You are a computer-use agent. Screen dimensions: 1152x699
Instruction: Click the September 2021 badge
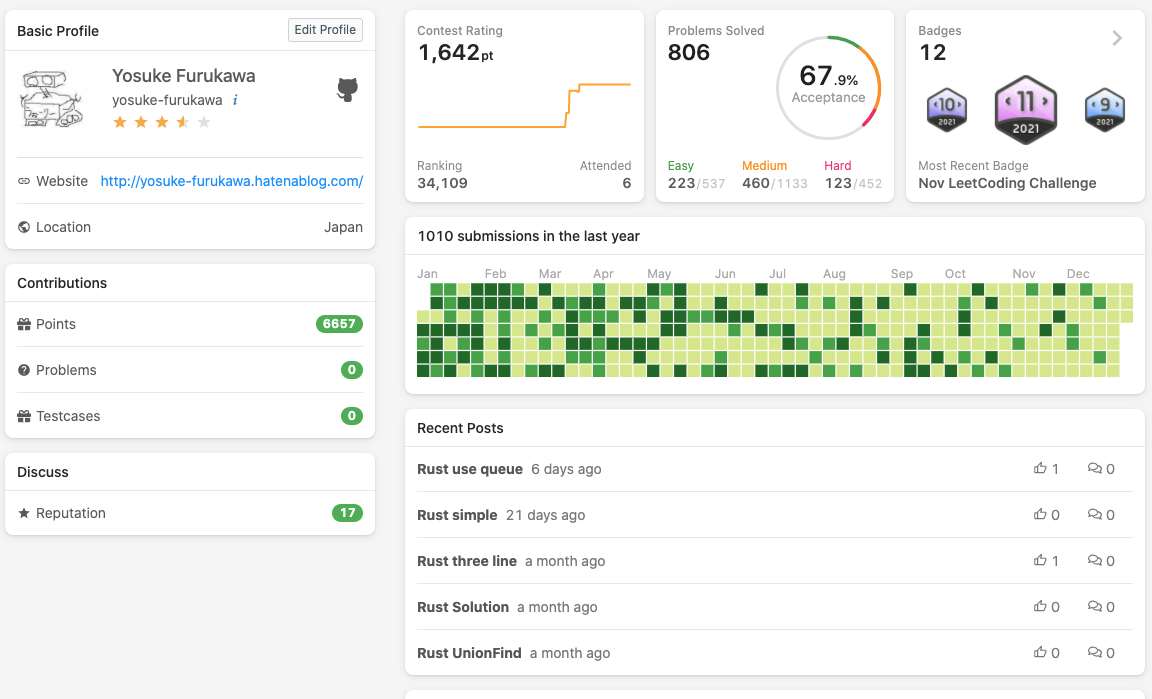pos(1105,110)
